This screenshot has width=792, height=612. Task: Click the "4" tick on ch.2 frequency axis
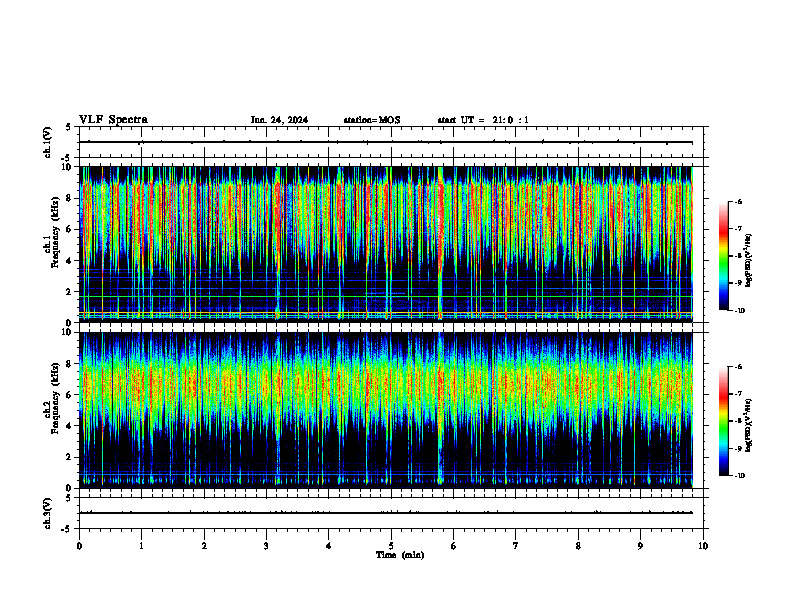[70, 426]
